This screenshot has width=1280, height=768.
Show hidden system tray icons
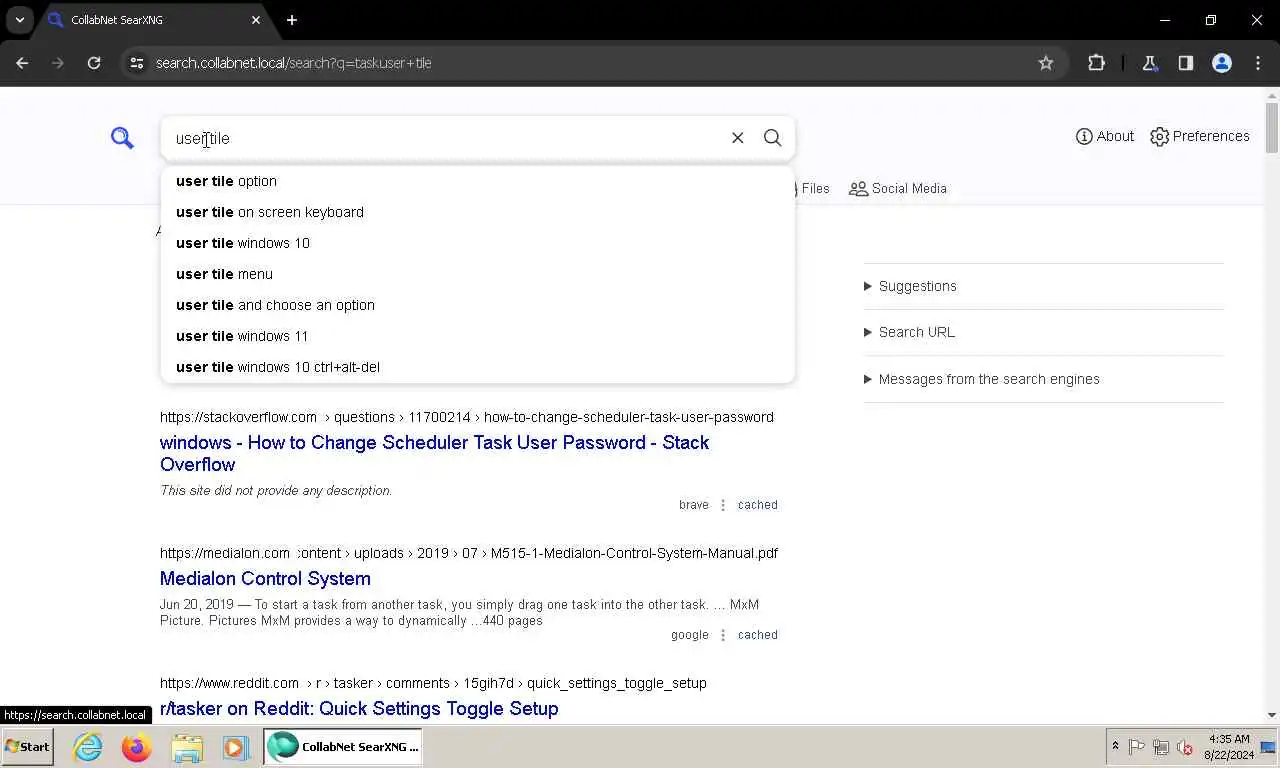pos(1115,747)
